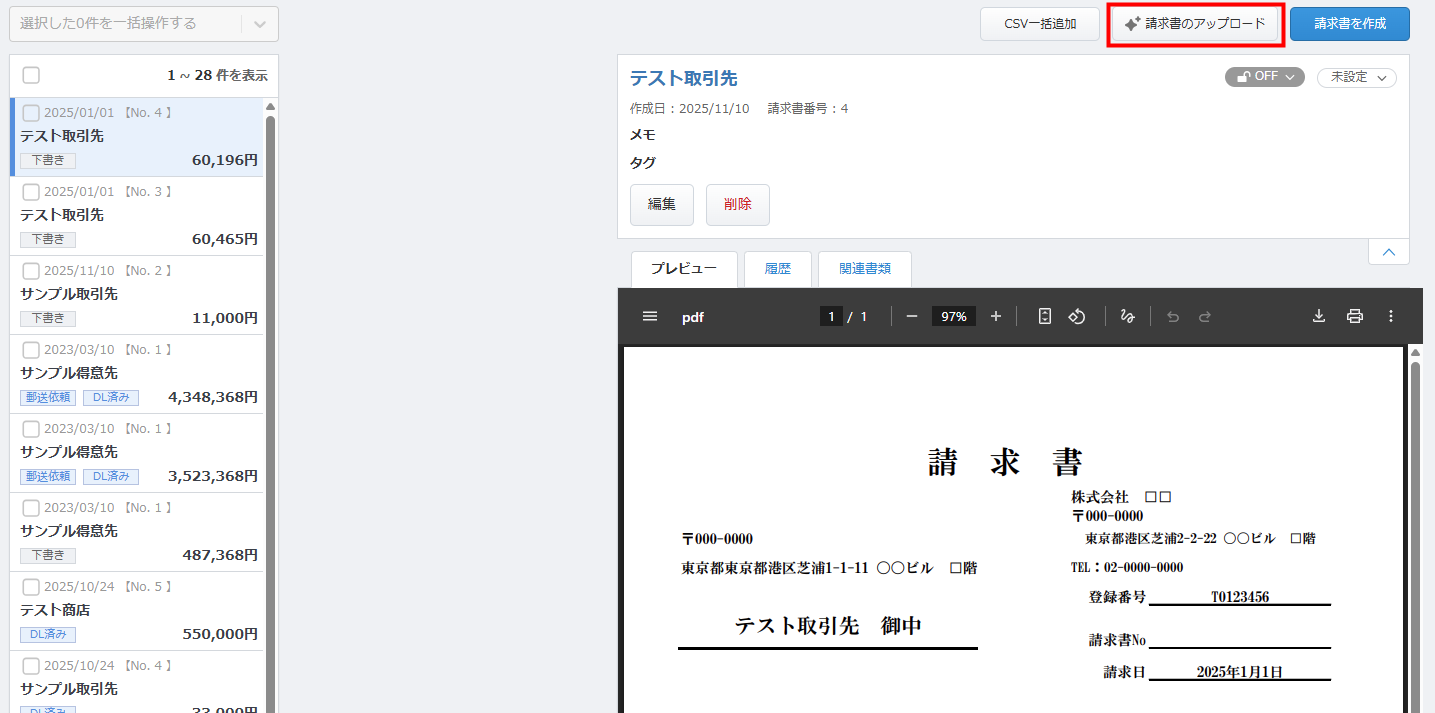The image size is (1435, 713).
Task: Zoom in the PDF preview
Action: pos(995,316)
